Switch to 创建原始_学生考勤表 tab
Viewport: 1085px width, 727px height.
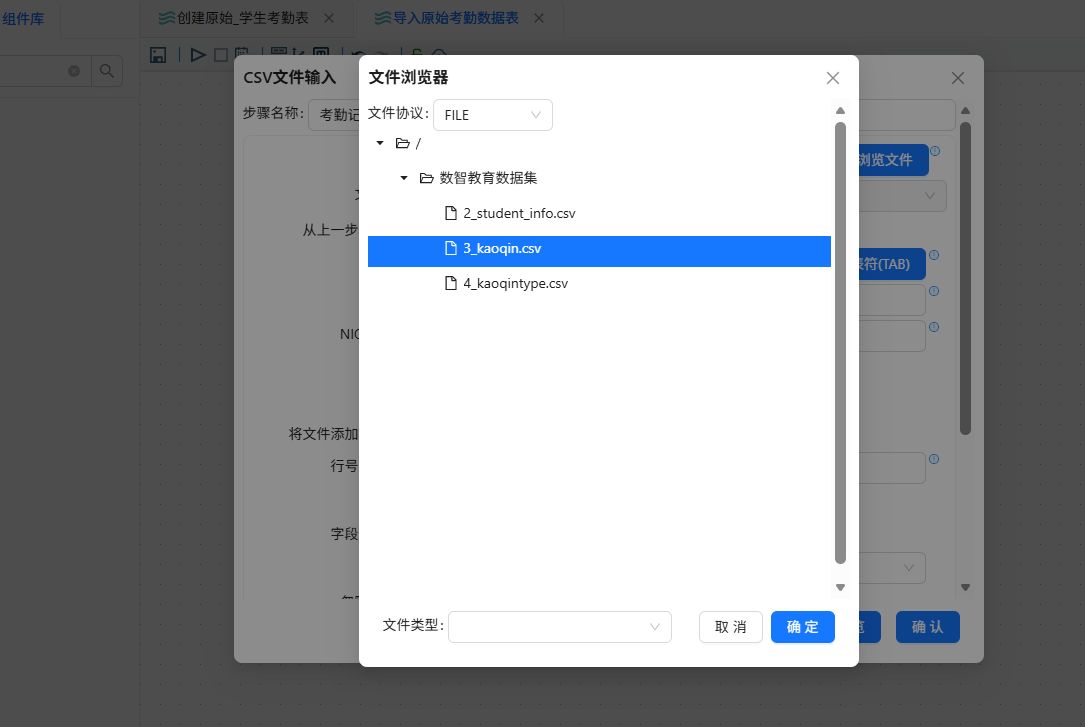pos(242,18)
